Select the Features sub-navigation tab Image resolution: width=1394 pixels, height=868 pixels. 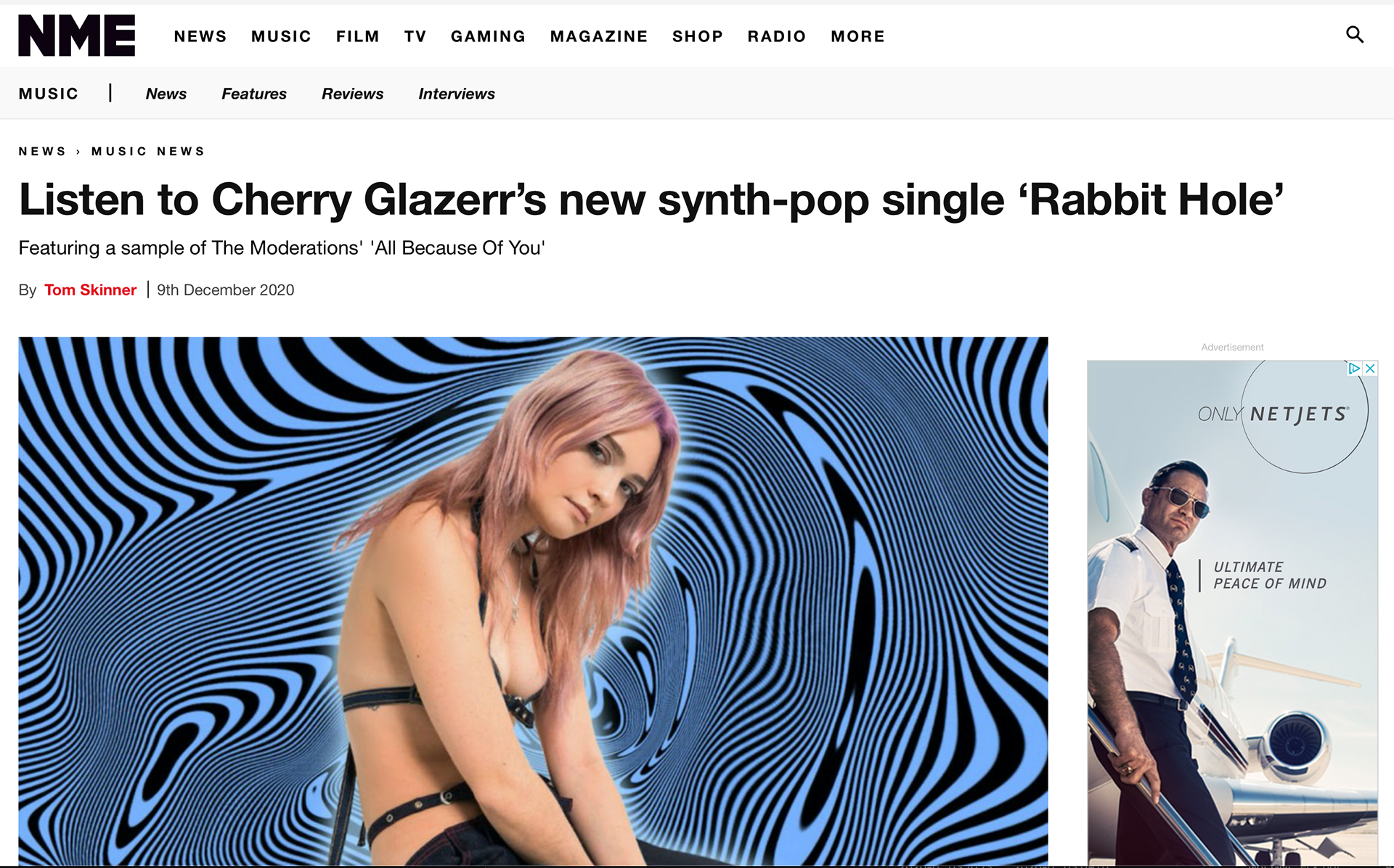pos(254,94)
